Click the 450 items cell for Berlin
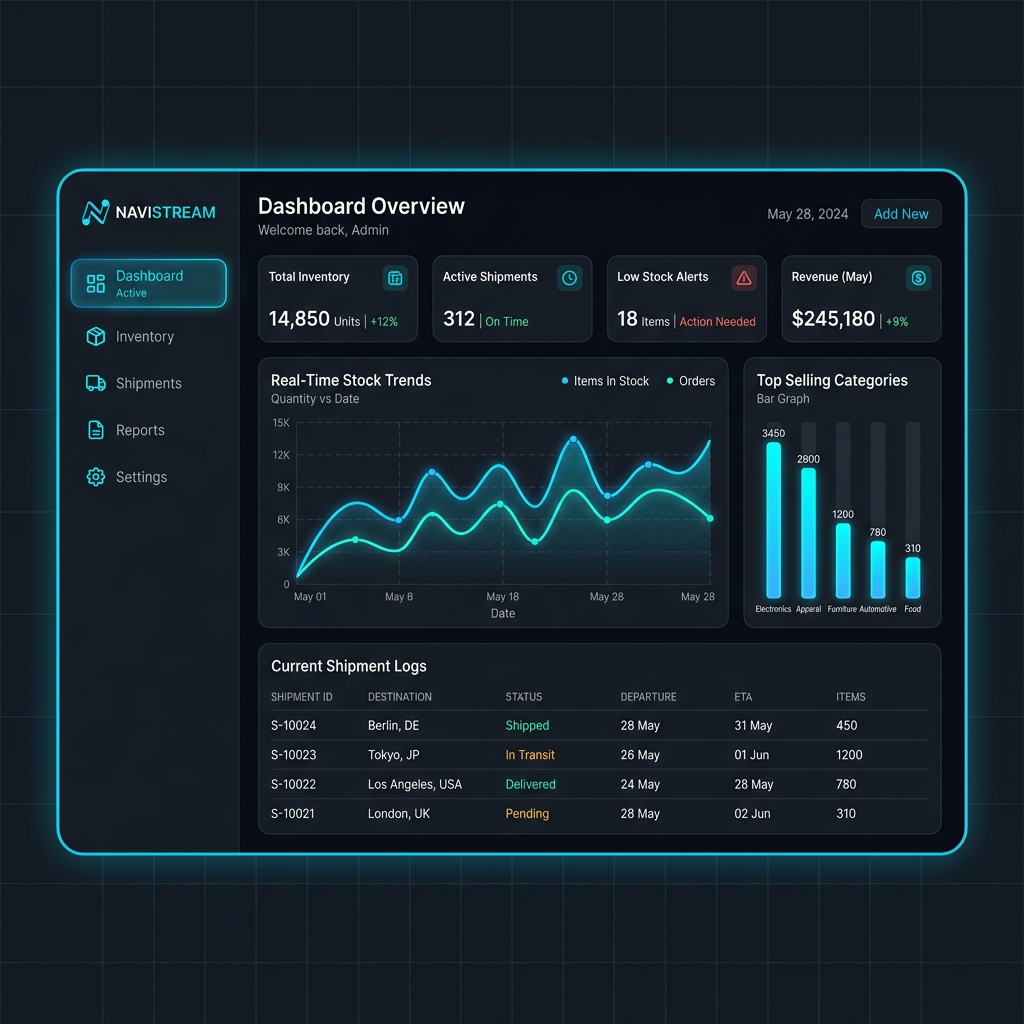The height and width of the screenshot is (1024, 1024). (x=846, y=726)
